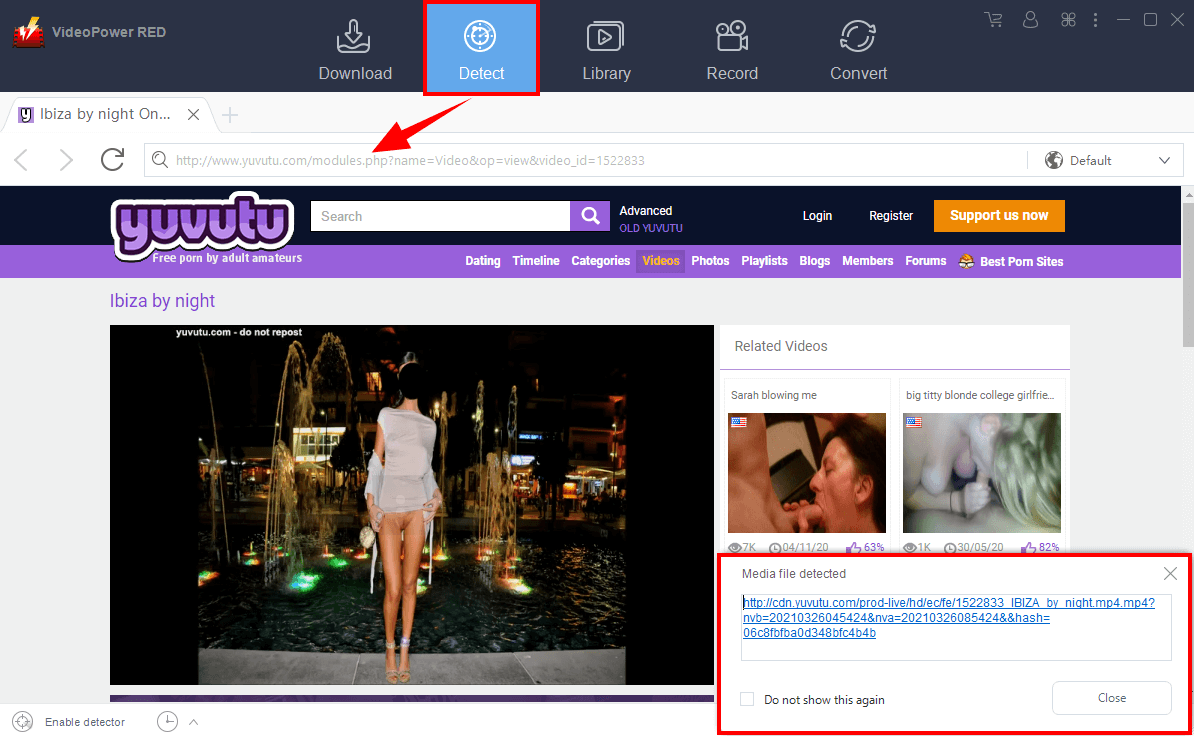Click the 'Support us now' button
The height and width of the screenshot is (736, 1194).
click(999, 215)
